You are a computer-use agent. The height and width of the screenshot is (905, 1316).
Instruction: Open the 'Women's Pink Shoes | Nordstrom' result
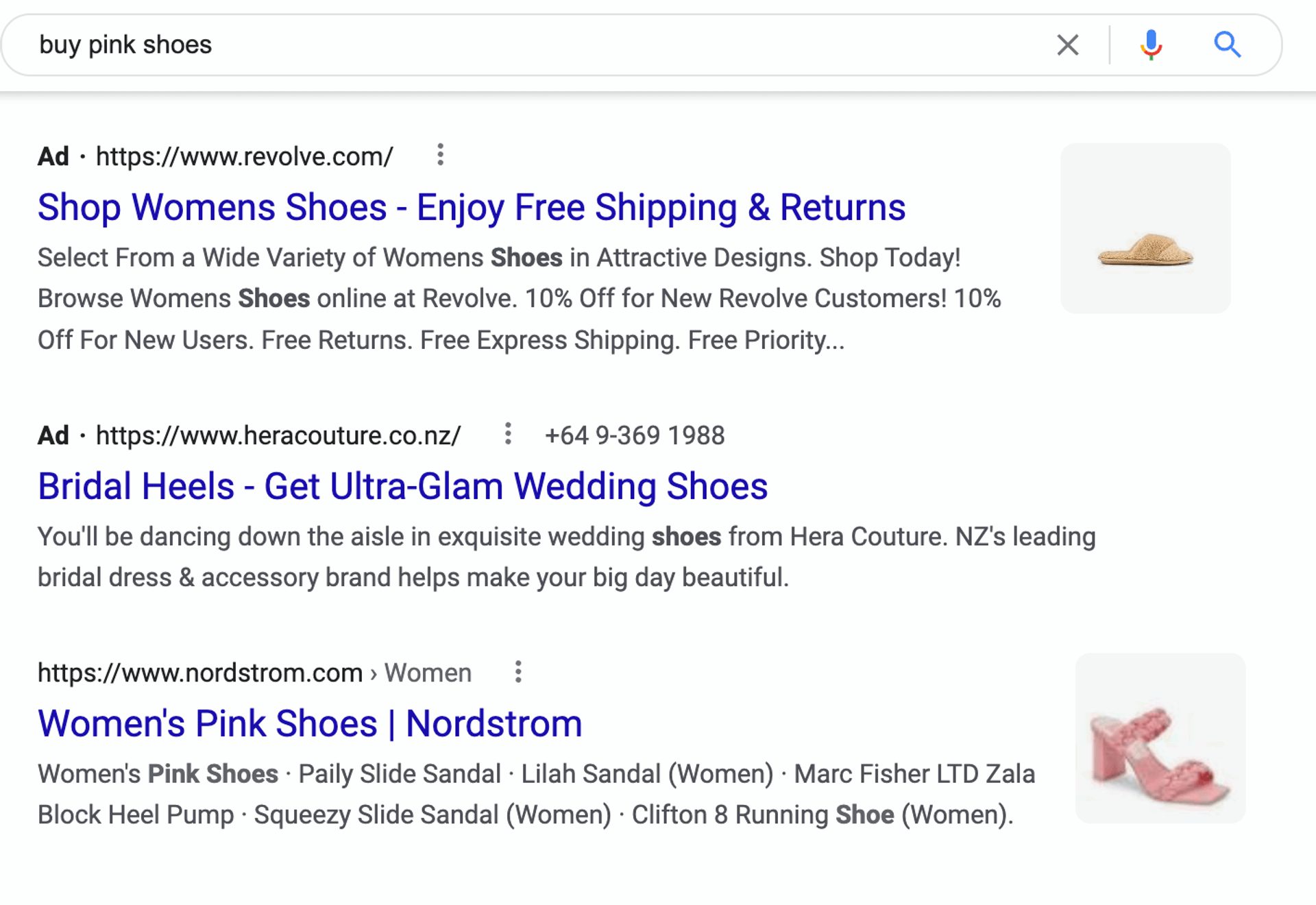pos(310,723)
